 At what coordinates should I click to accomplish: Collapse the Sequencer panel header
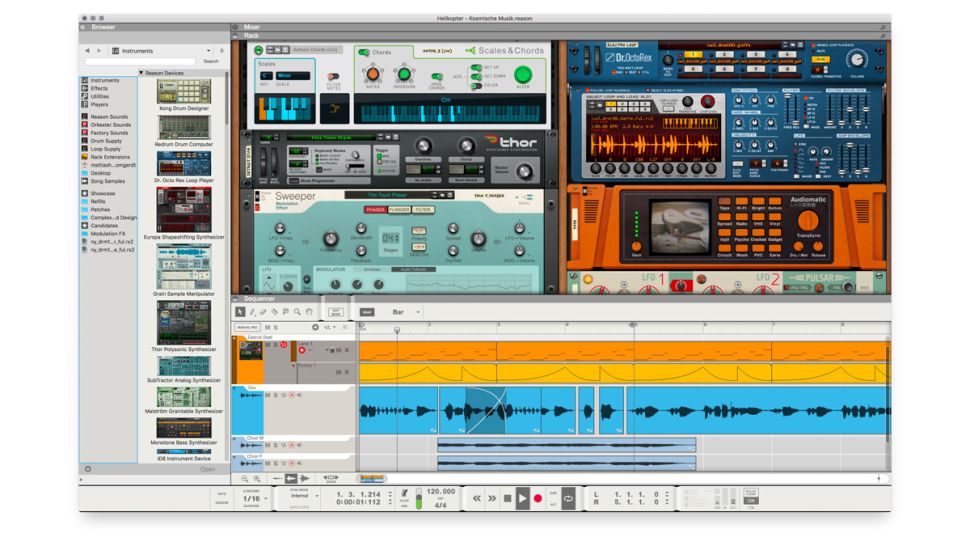pos(235,299)
